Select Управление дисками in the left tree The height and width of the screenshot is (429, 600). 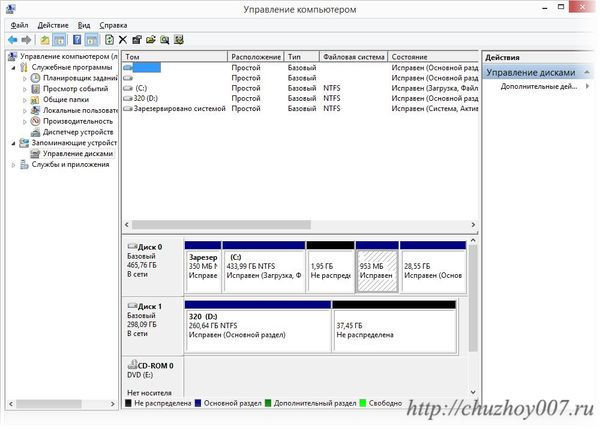(78, 154)
